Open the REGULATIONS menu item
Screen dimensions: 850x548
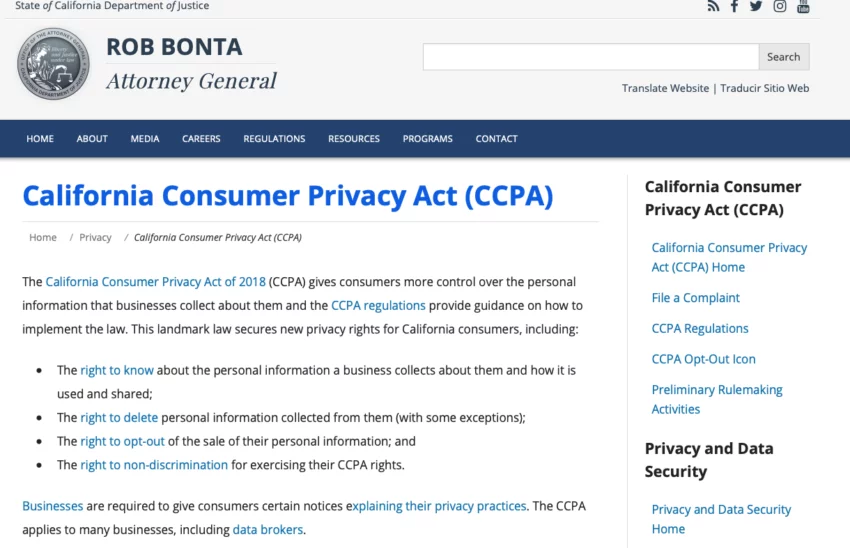pyautogui.click(x=274, y=139)
